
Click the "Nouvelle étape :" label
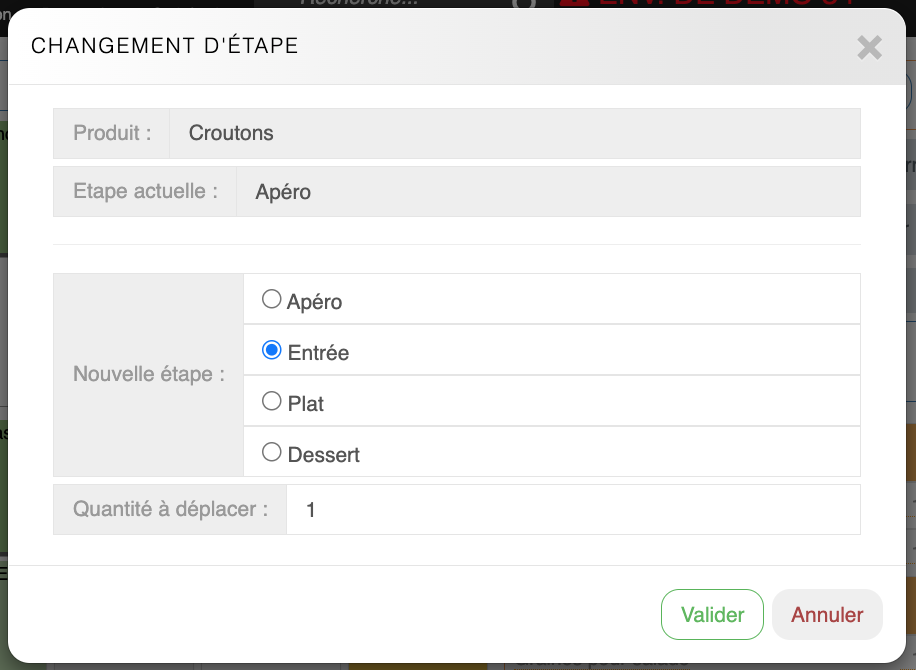coord(149,375)
